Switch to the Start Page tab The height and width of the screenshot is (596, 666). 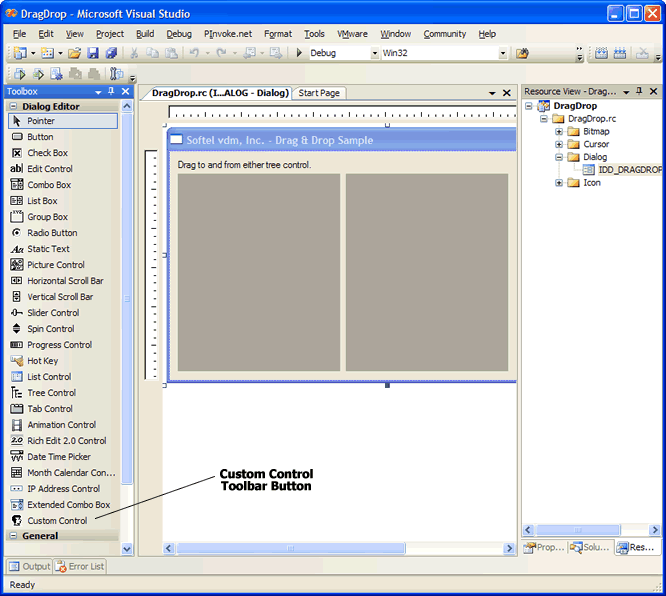click(319, 93)
